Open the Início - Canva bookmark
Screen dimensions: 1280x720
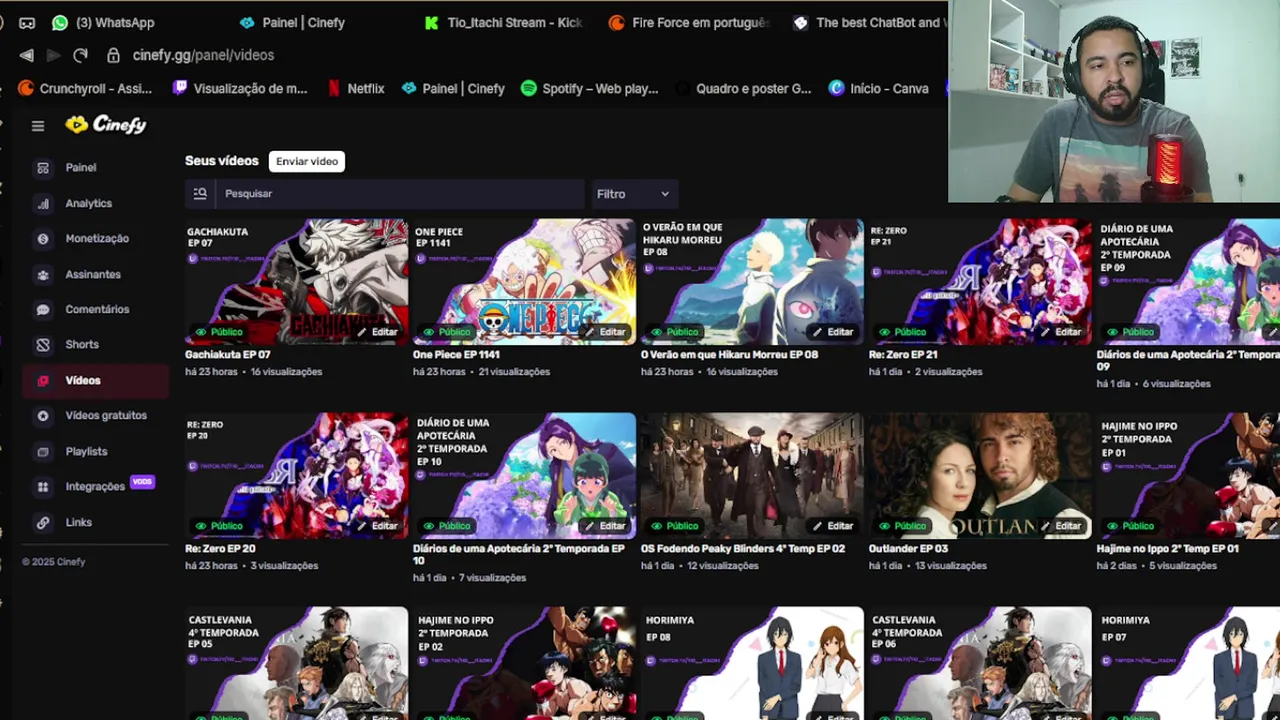(879, 88)
